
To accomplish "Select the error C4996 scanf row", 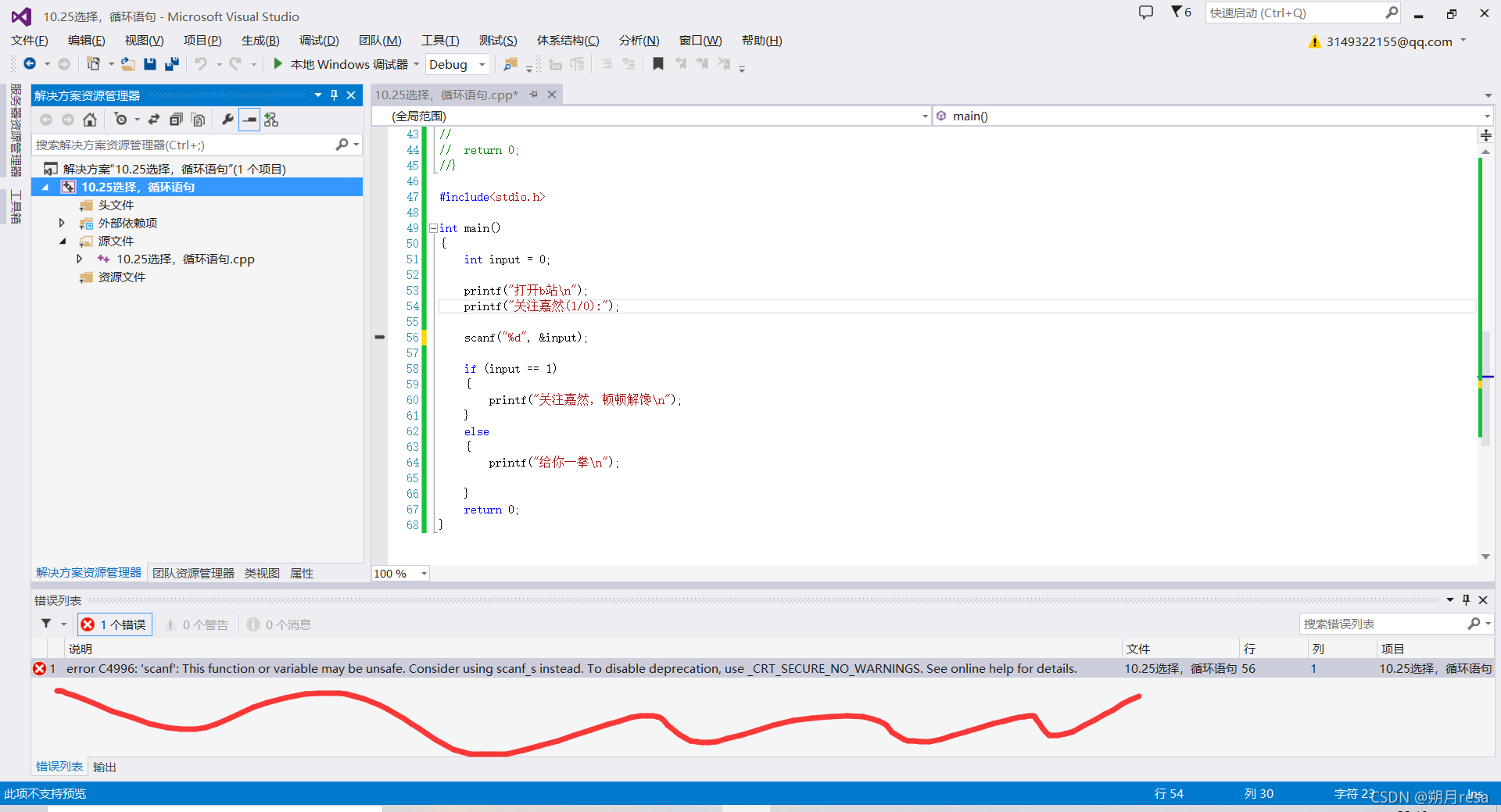I will click(x=762, y=668).
